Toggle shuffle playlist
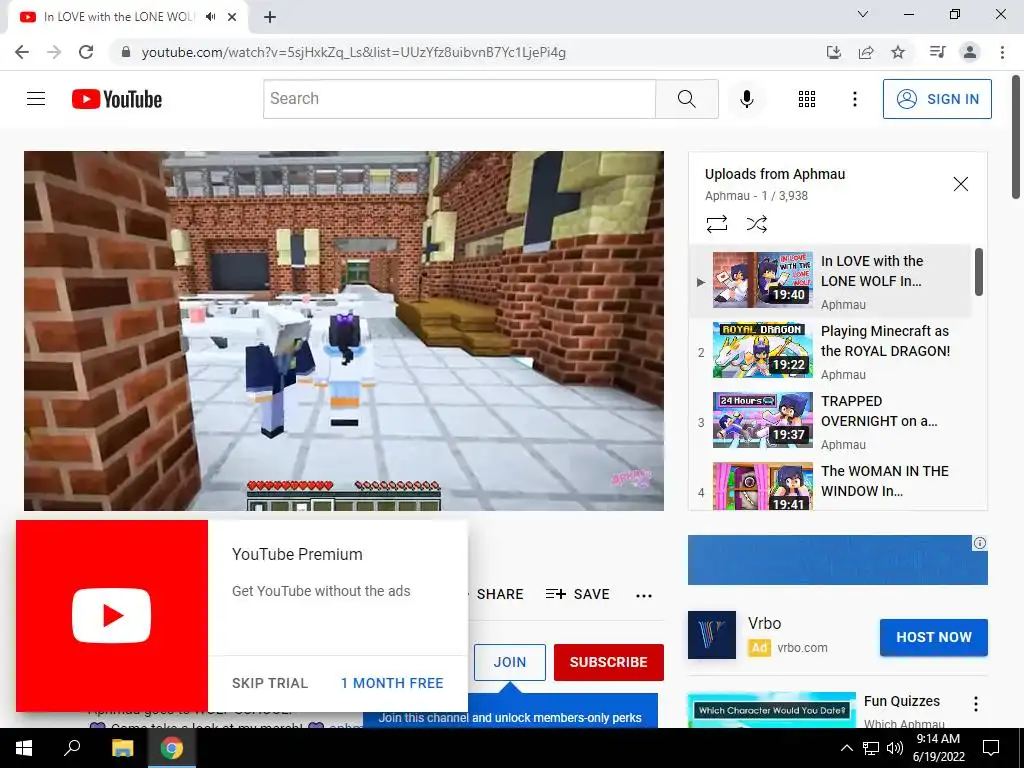 point(756,224)
